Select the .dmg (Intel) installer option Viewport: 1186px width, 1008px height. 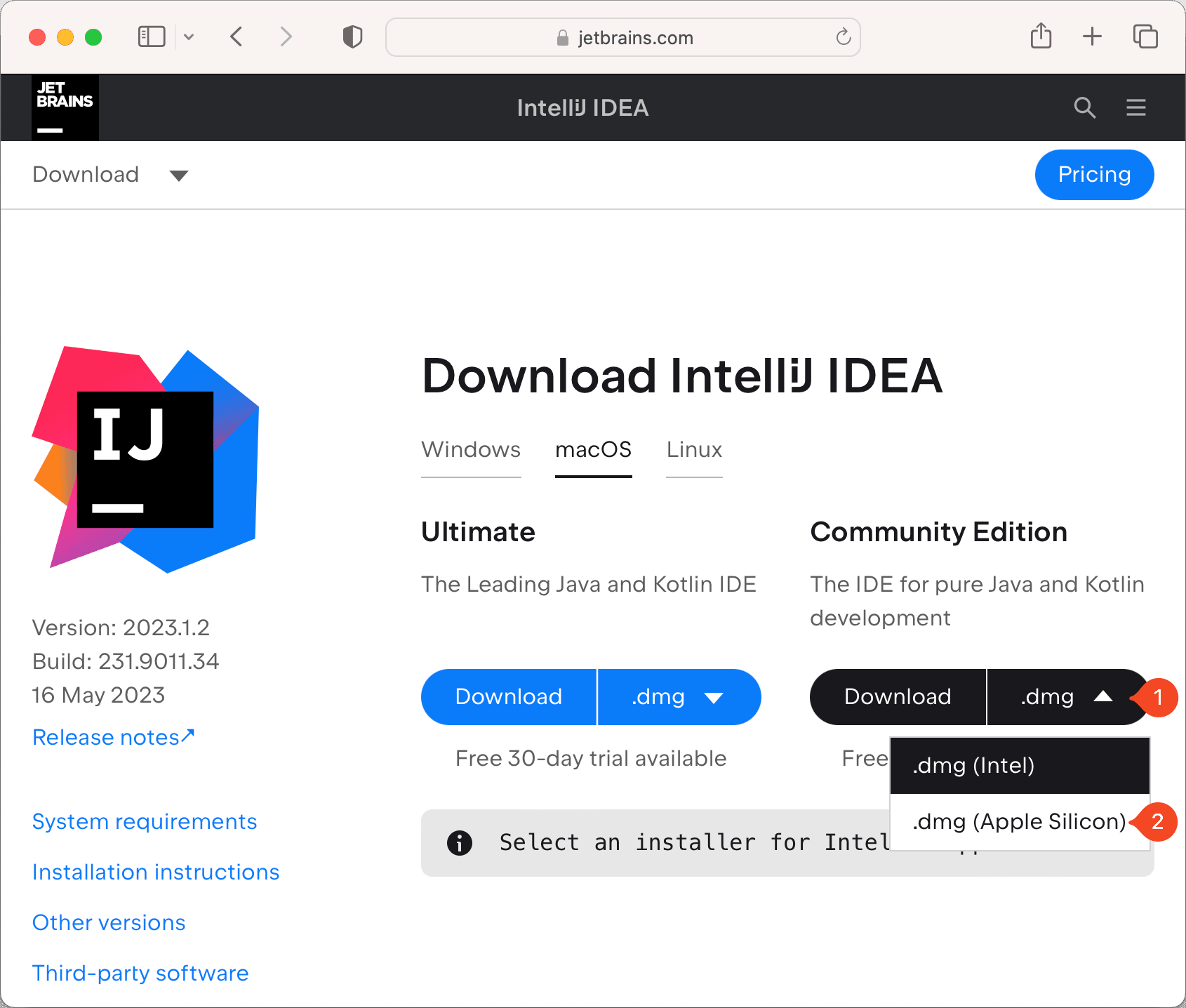(x=973, y=765)
